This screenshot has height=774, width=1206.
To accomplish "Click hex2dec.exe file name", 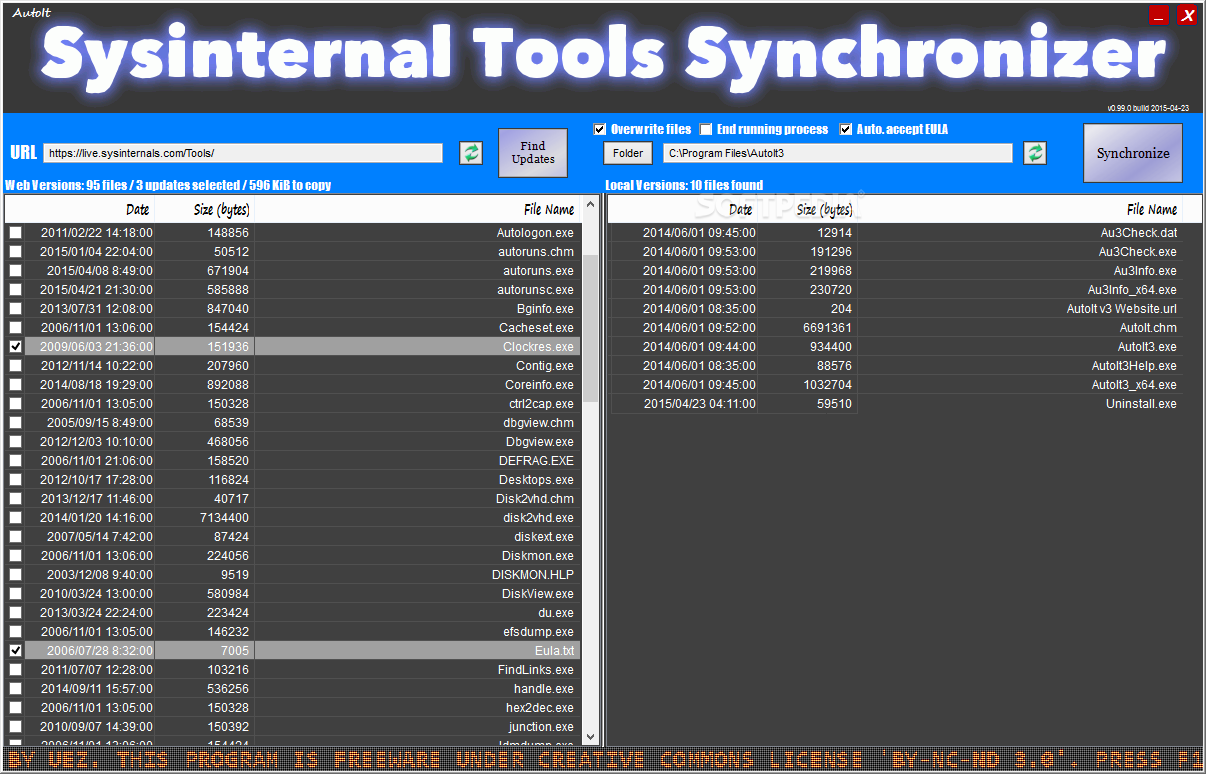I will [x=541, y=707].
